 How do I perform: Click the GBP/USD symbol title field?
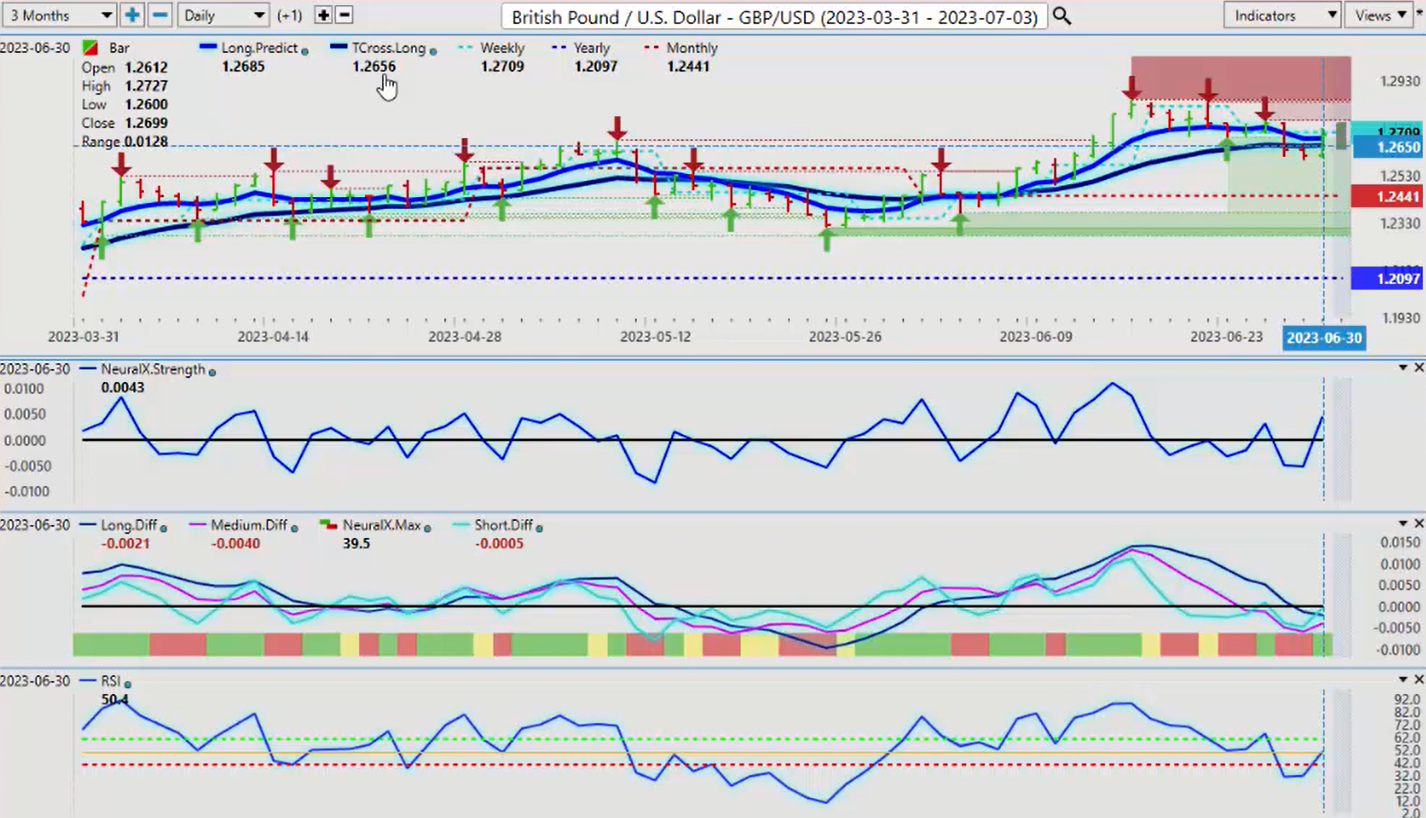pos(774,16)
